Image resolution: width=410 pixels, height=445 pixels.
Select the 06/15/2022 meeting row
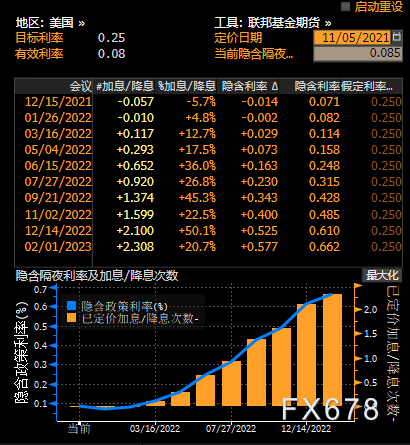tap(208, 166)
